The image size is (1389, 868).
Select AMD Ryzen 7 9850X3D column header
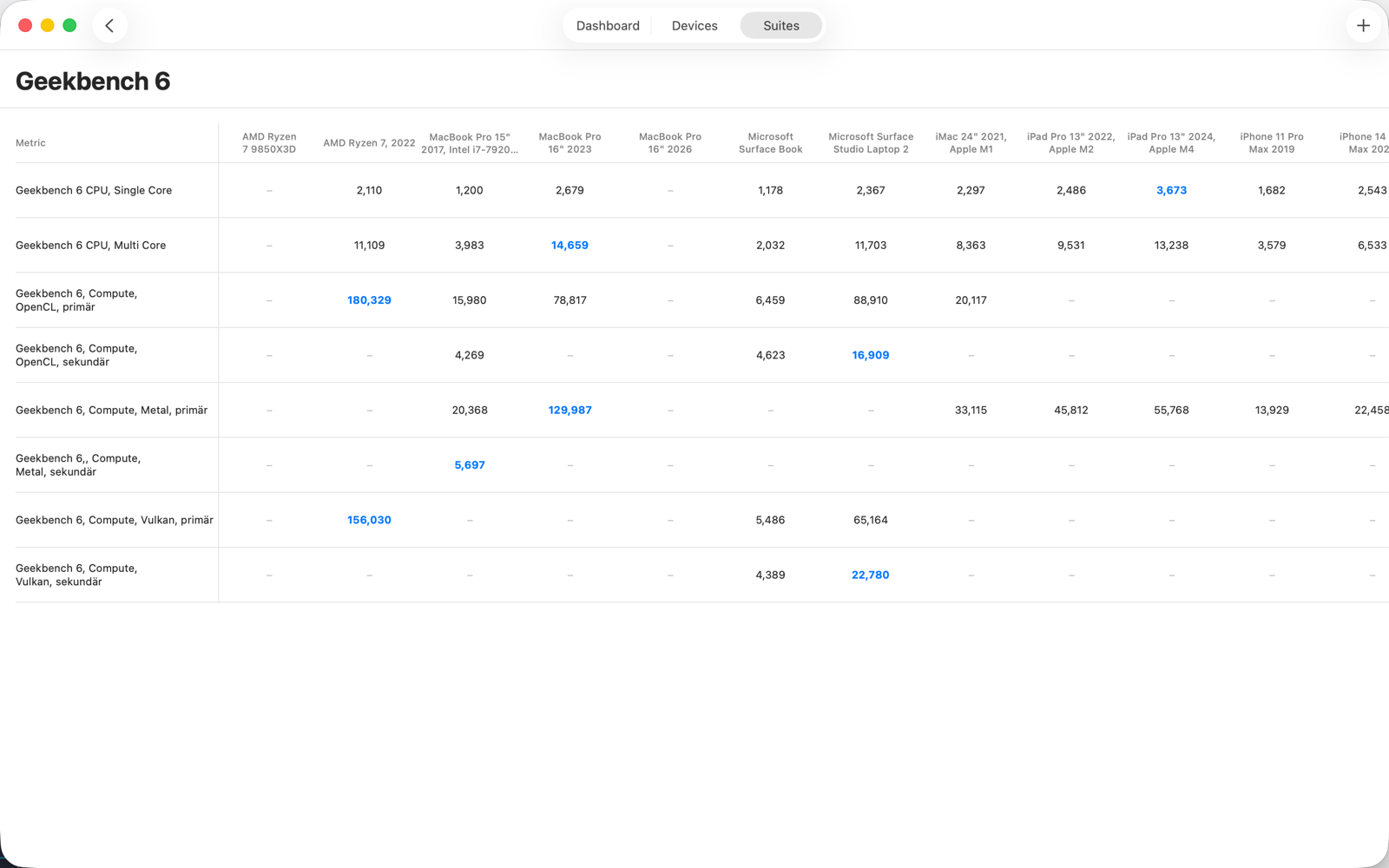(x=269, y=143)
